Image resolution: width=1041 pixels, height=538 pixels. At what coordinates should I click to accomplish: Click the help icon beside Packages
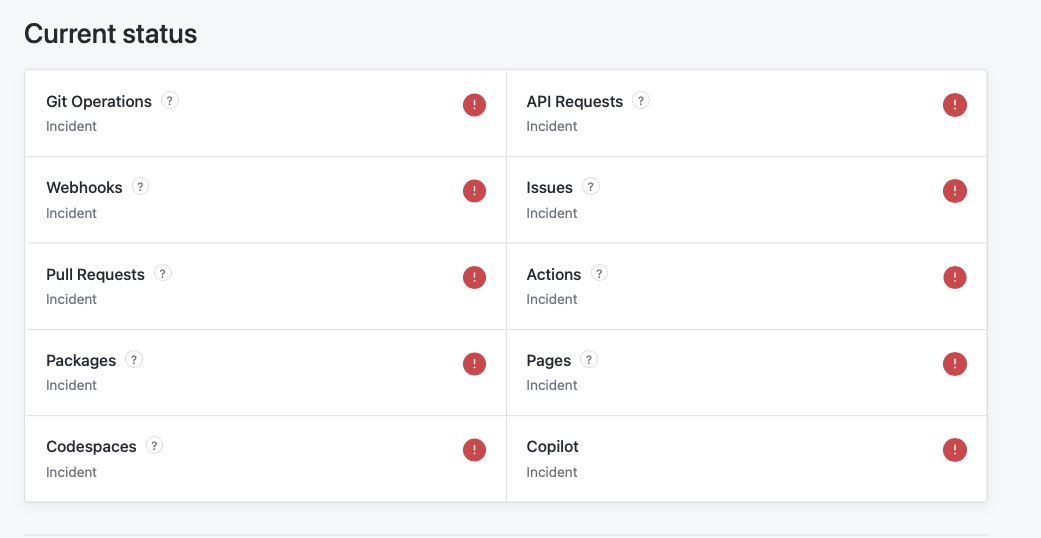134,359
